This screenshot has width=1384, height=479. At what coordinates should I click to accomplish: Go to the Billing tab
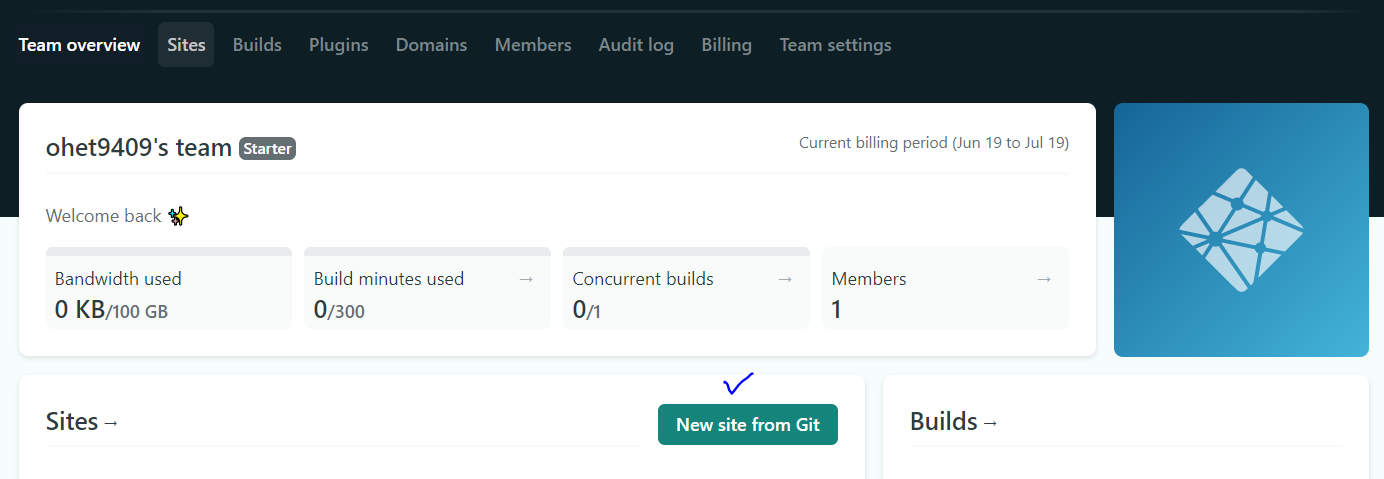(726, 45)
